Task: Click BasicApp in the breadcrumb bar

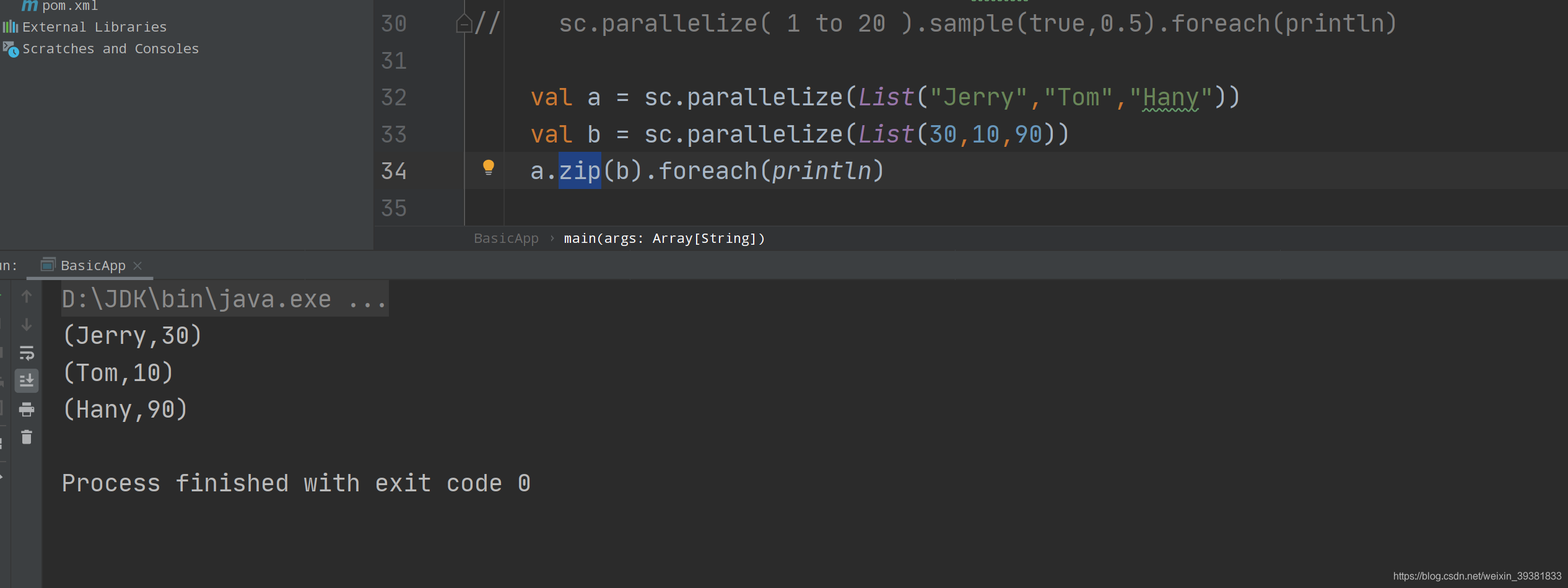Action: pos(506,239)
